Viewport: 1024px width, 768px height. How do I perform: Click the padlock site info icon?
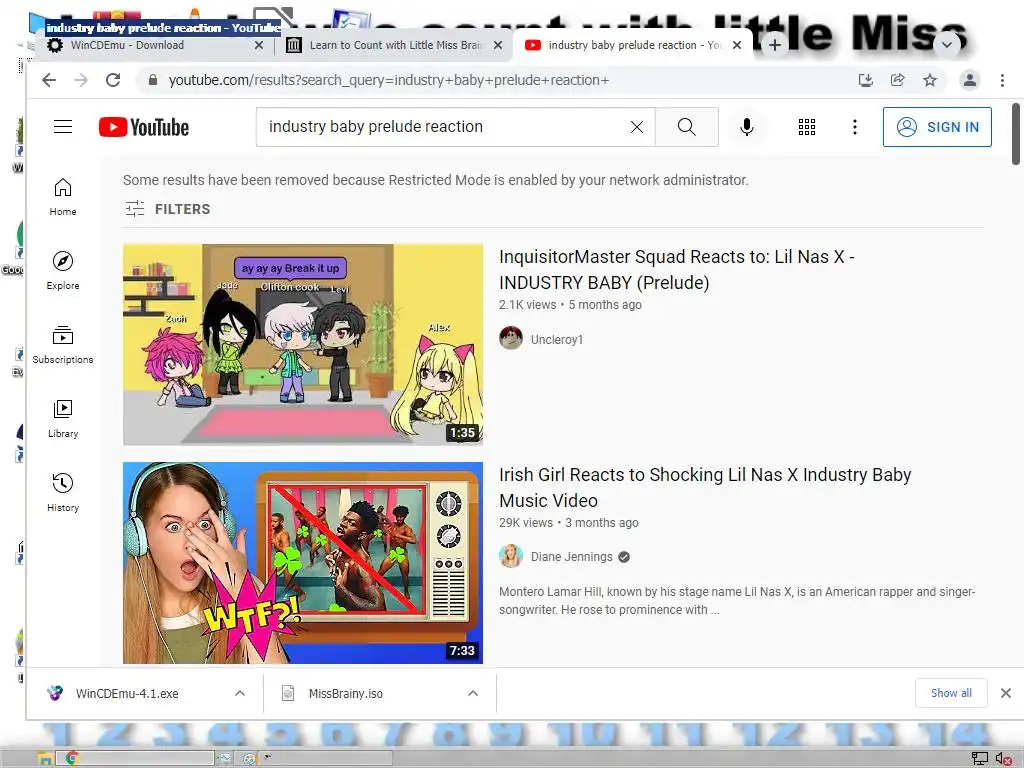153,80
